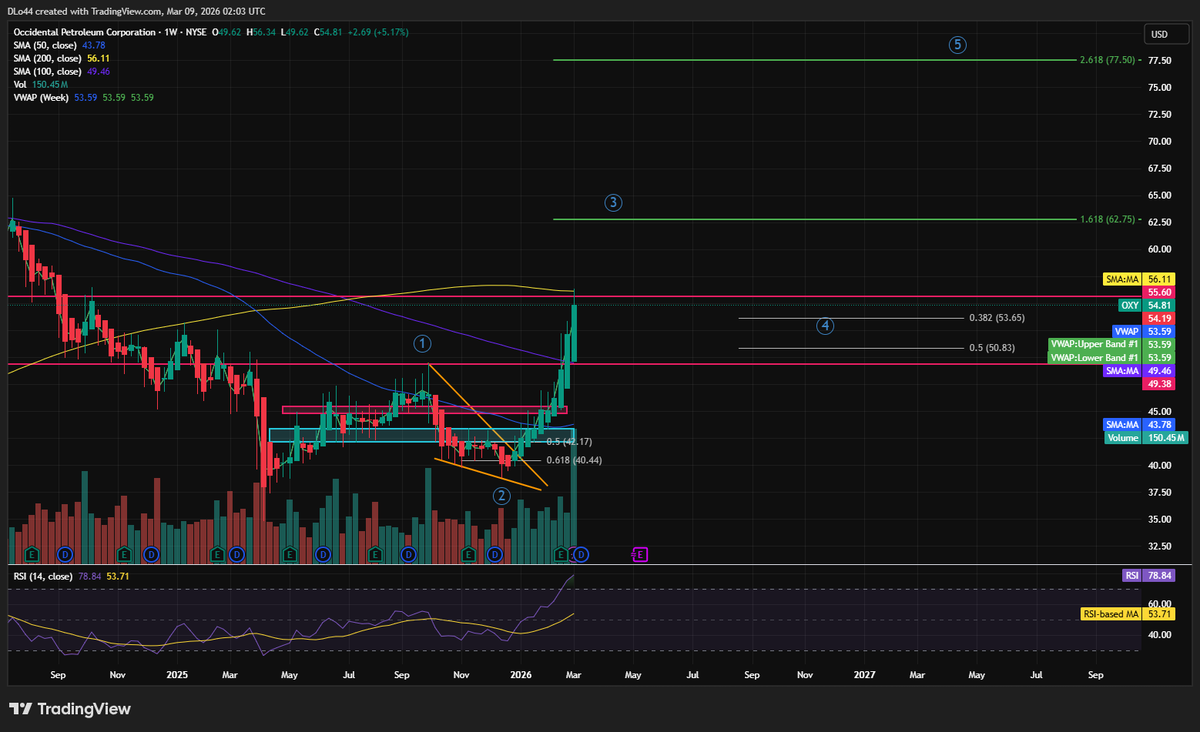Click the 0.5 (42.17) retracement label
1200x732 pixels.
(x=570, y=442)
